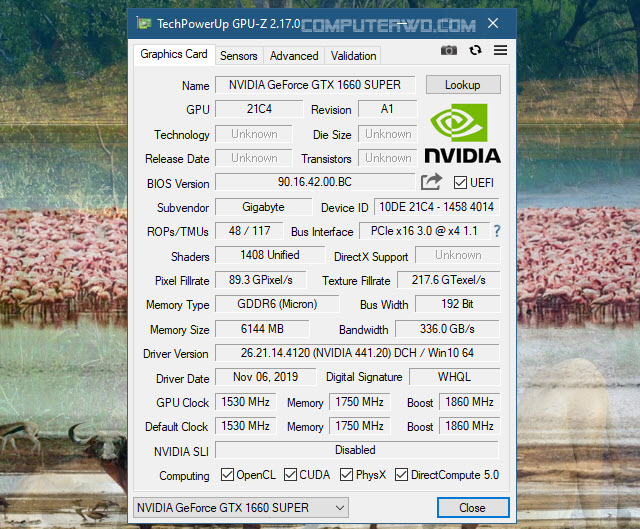Click the GPU field 21C4
The height and width of the screenshot is (529, 640).
[259, 109]
